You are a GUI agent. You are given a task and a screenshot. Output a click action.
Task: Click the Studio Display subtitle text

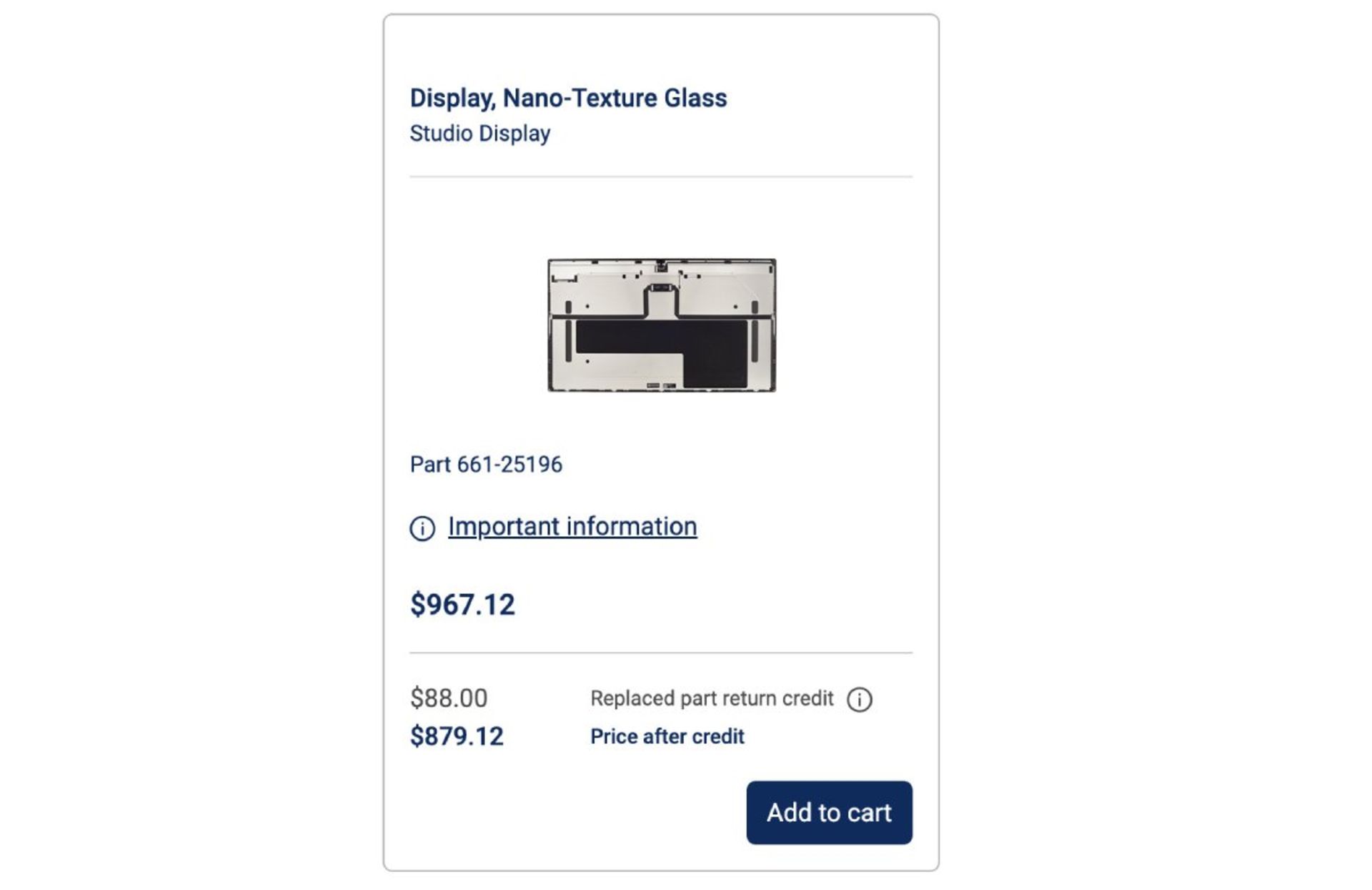[479, 132]
